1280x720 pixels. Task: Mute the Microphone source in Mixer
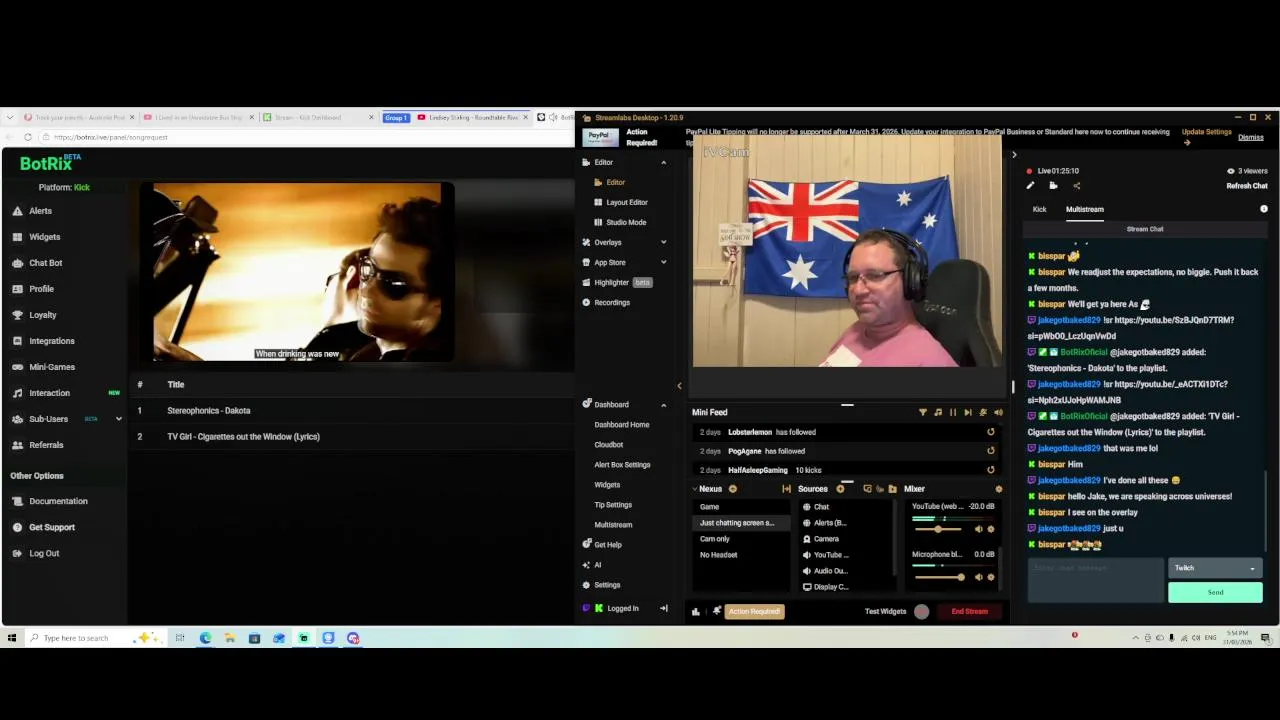979,577
